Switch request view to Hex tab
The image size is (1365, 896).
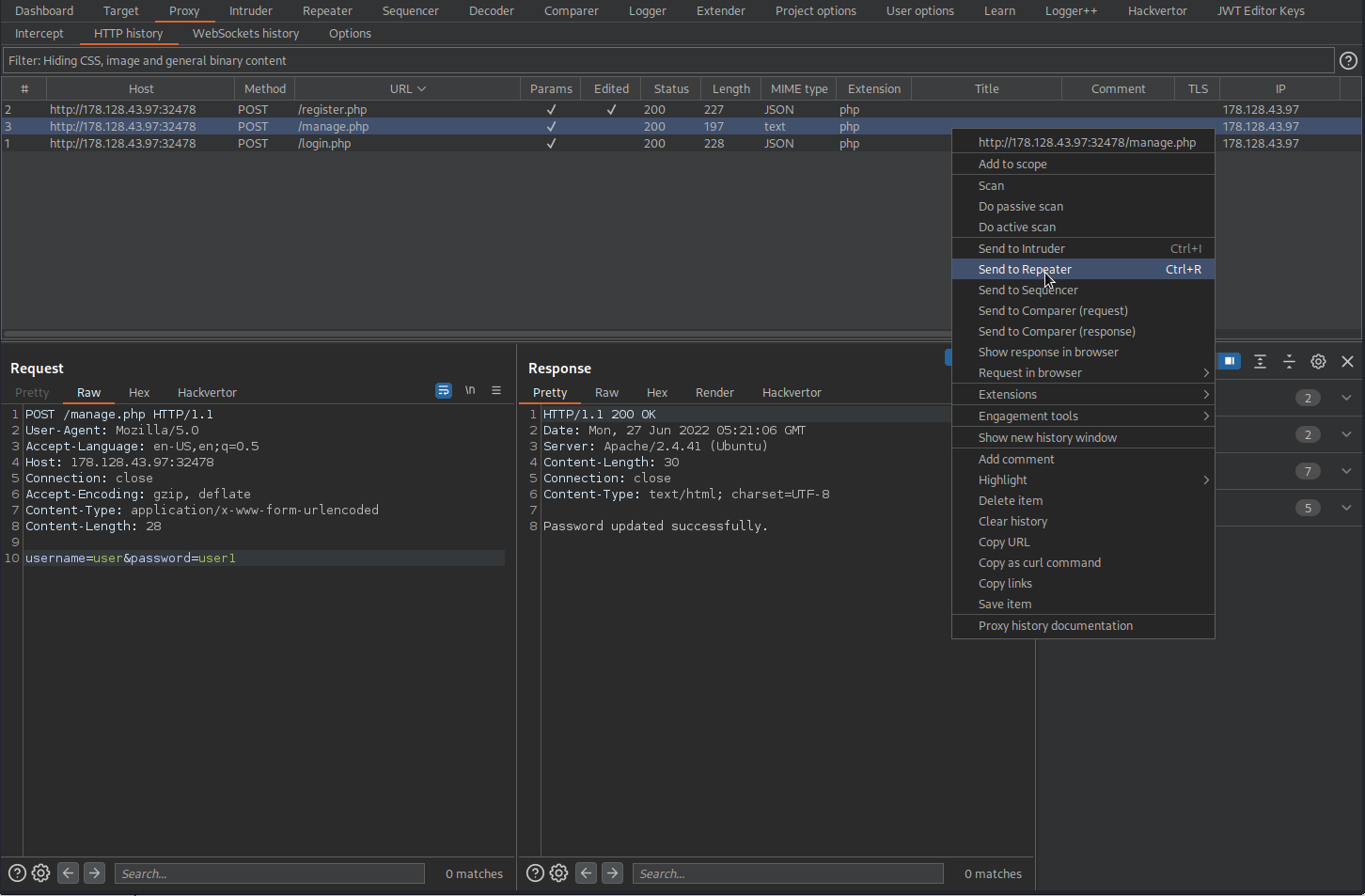click(139, 393)
